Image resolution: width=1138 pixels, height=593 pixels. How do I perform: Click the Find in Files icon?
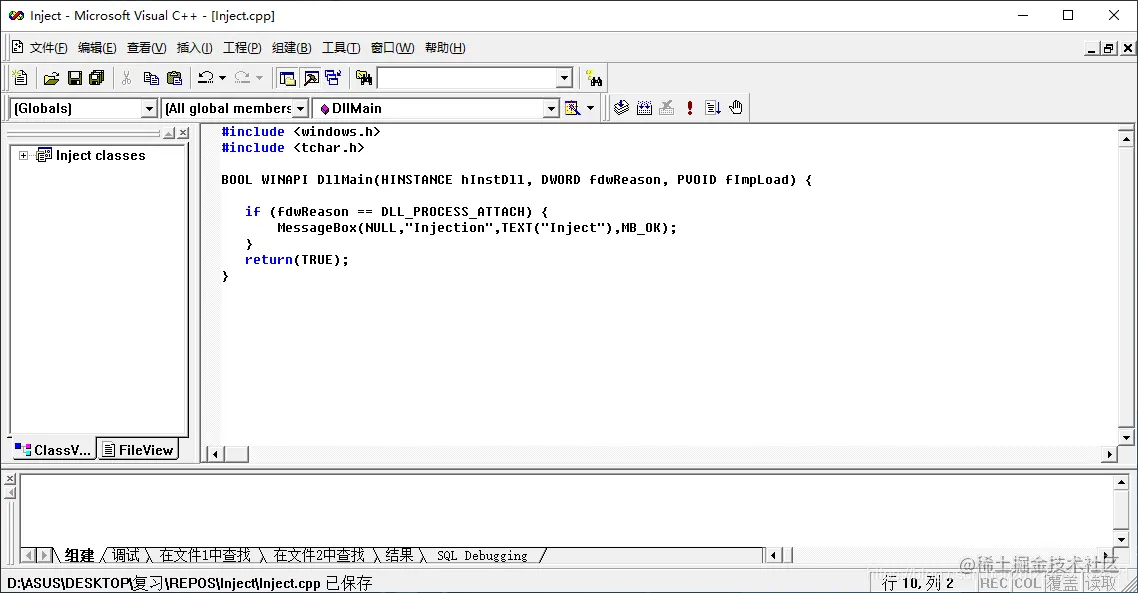364,78
